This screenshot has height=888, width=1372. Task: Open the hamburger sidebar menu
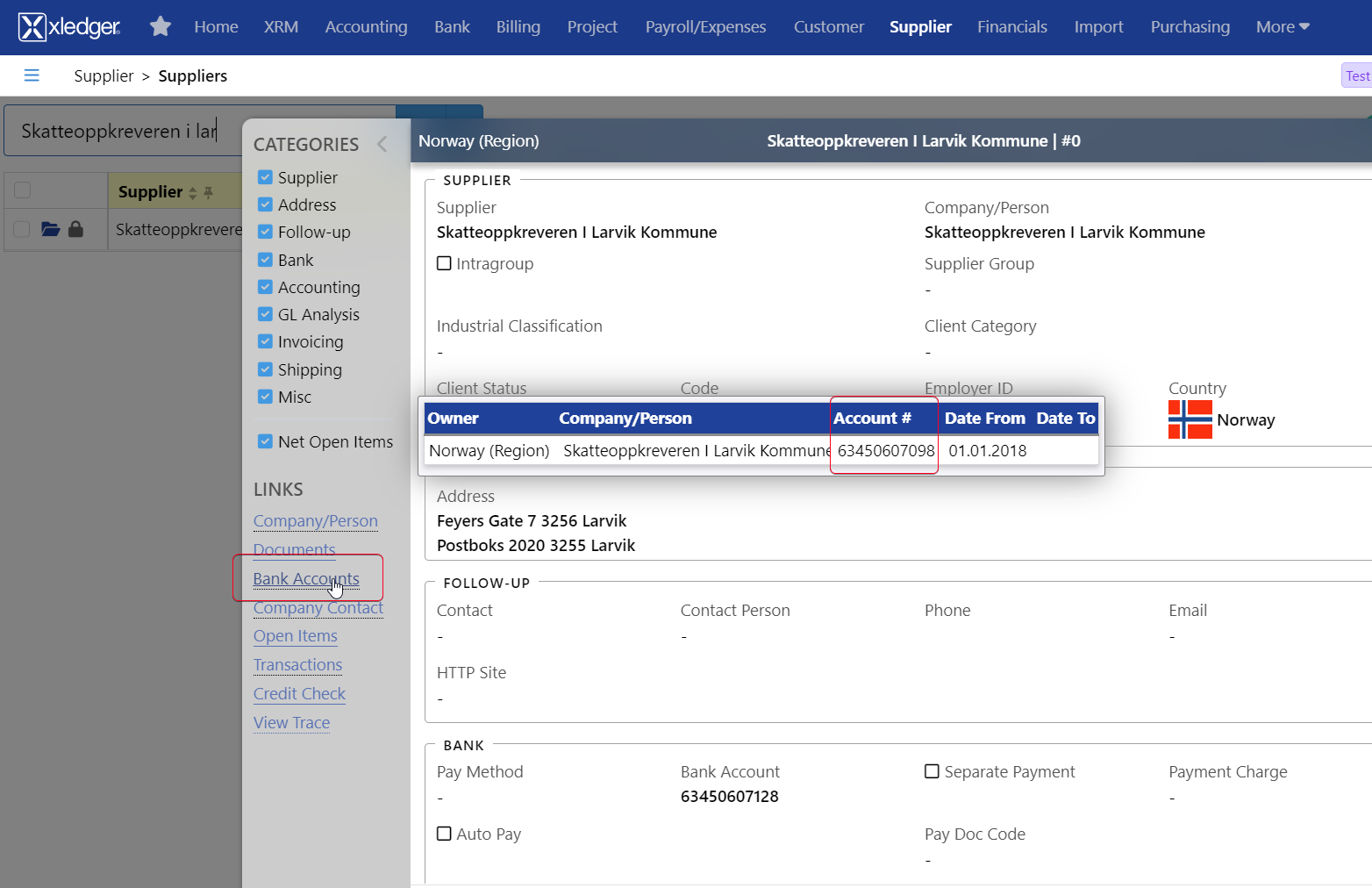pos(32,75)
